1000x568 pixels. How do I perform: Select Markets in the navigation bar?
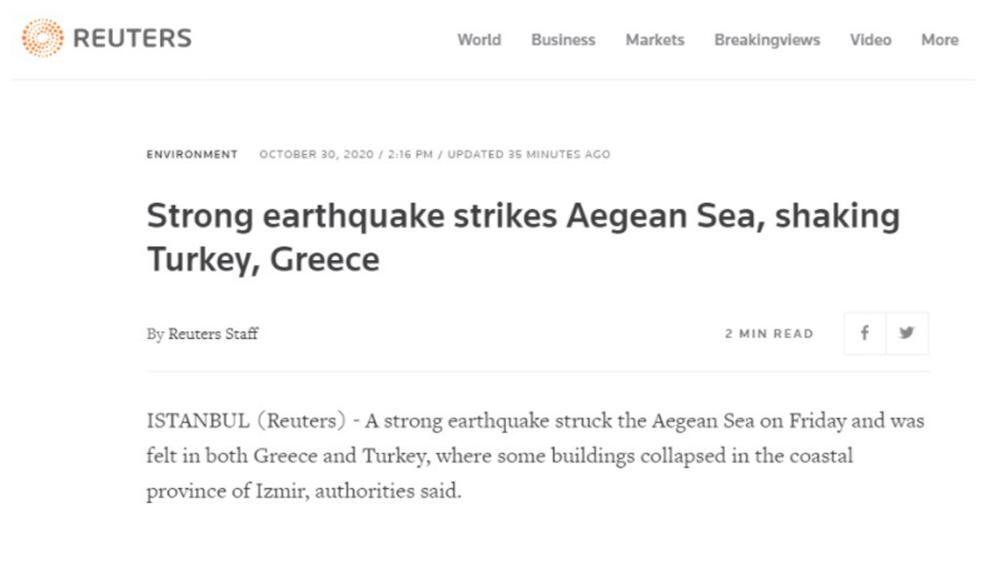pos(655,40)
